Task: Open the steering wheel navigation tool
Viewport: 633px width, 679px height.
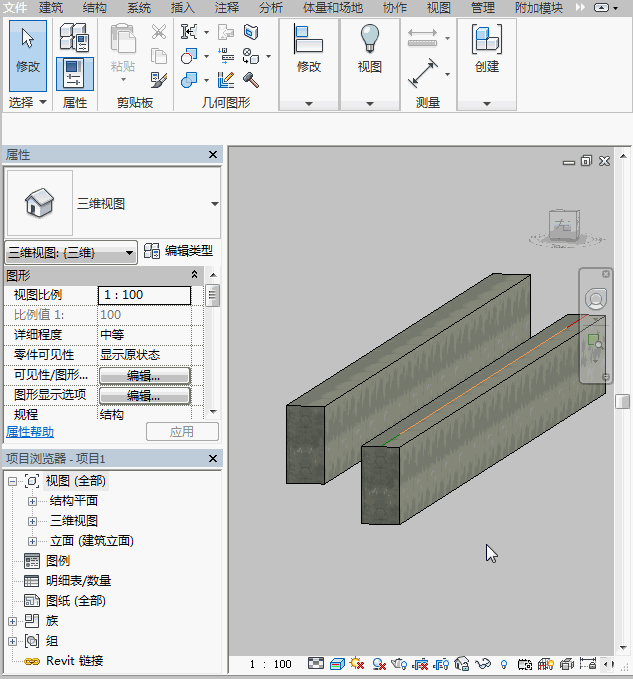Action: pyautogui.click(x=595, y=299)
